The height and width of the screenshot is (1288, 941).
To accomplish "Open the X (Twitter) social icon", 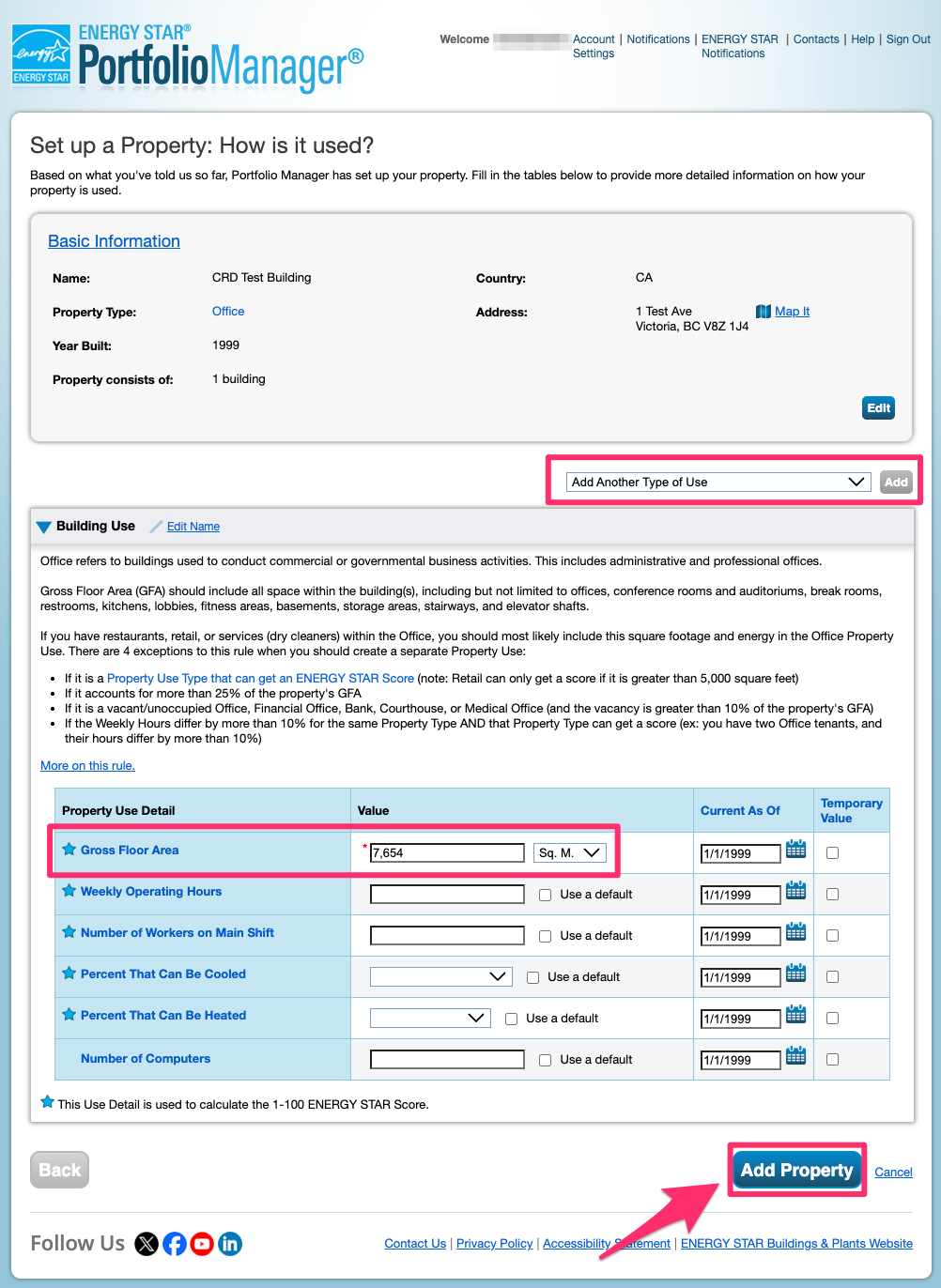I will pos(147,1244).
